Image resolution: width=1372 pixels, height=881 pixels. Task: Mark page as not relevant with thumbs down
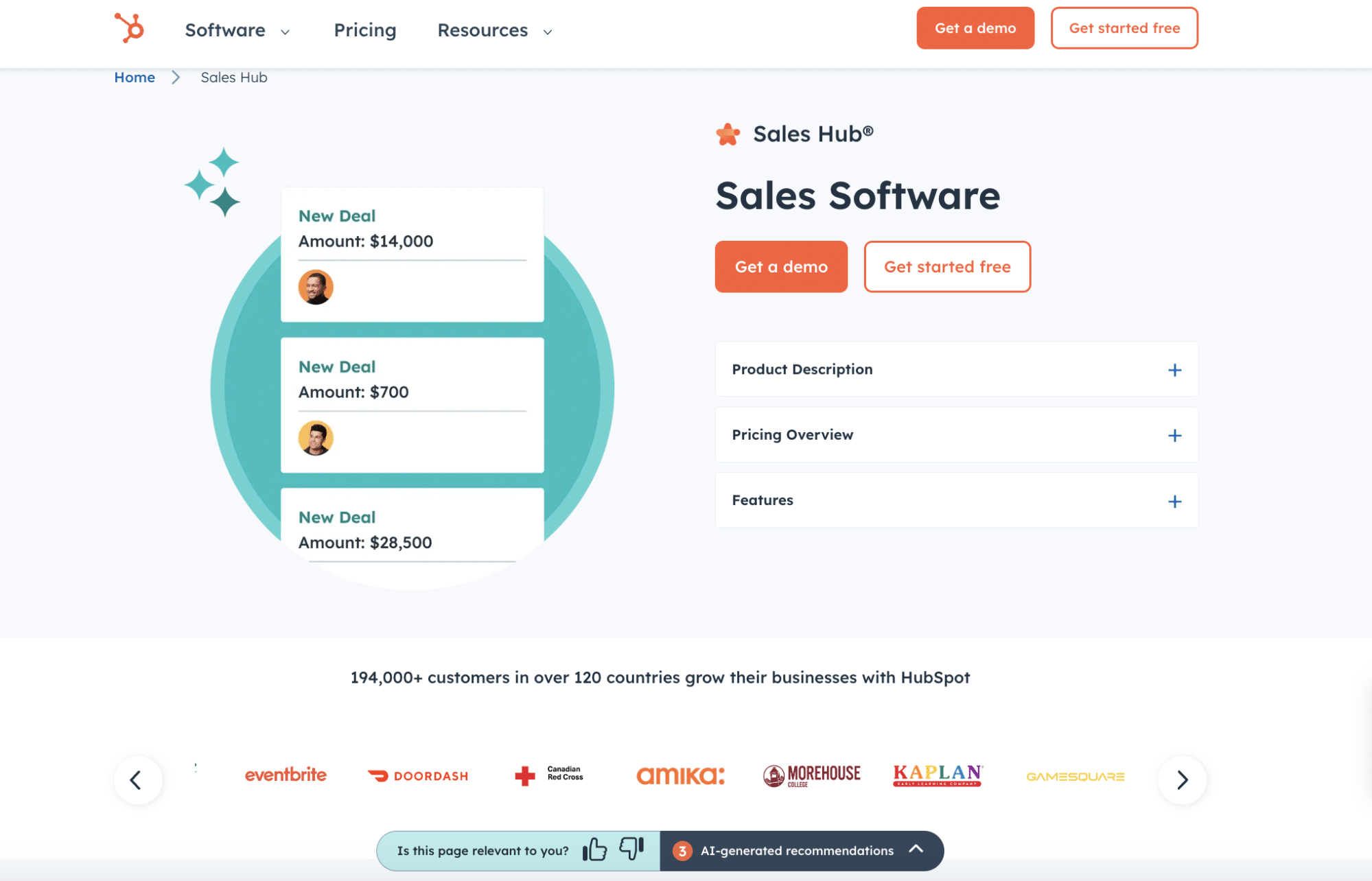[631, 848]
